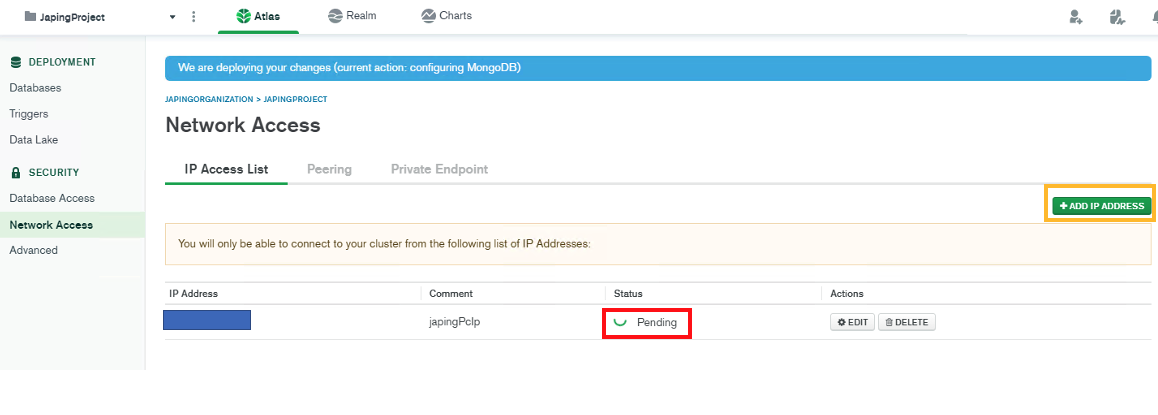1158x415 pixels.
Task: Click the invite user icon
Action: (1076, 16)
